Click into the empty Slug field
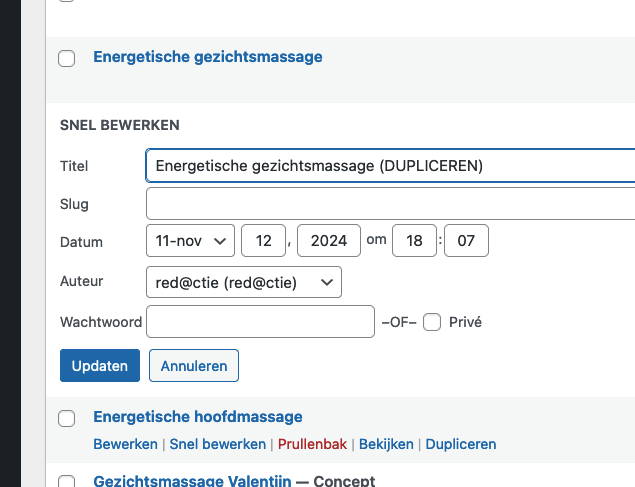Screen dimensions: 635x487 tap(390, 204)
